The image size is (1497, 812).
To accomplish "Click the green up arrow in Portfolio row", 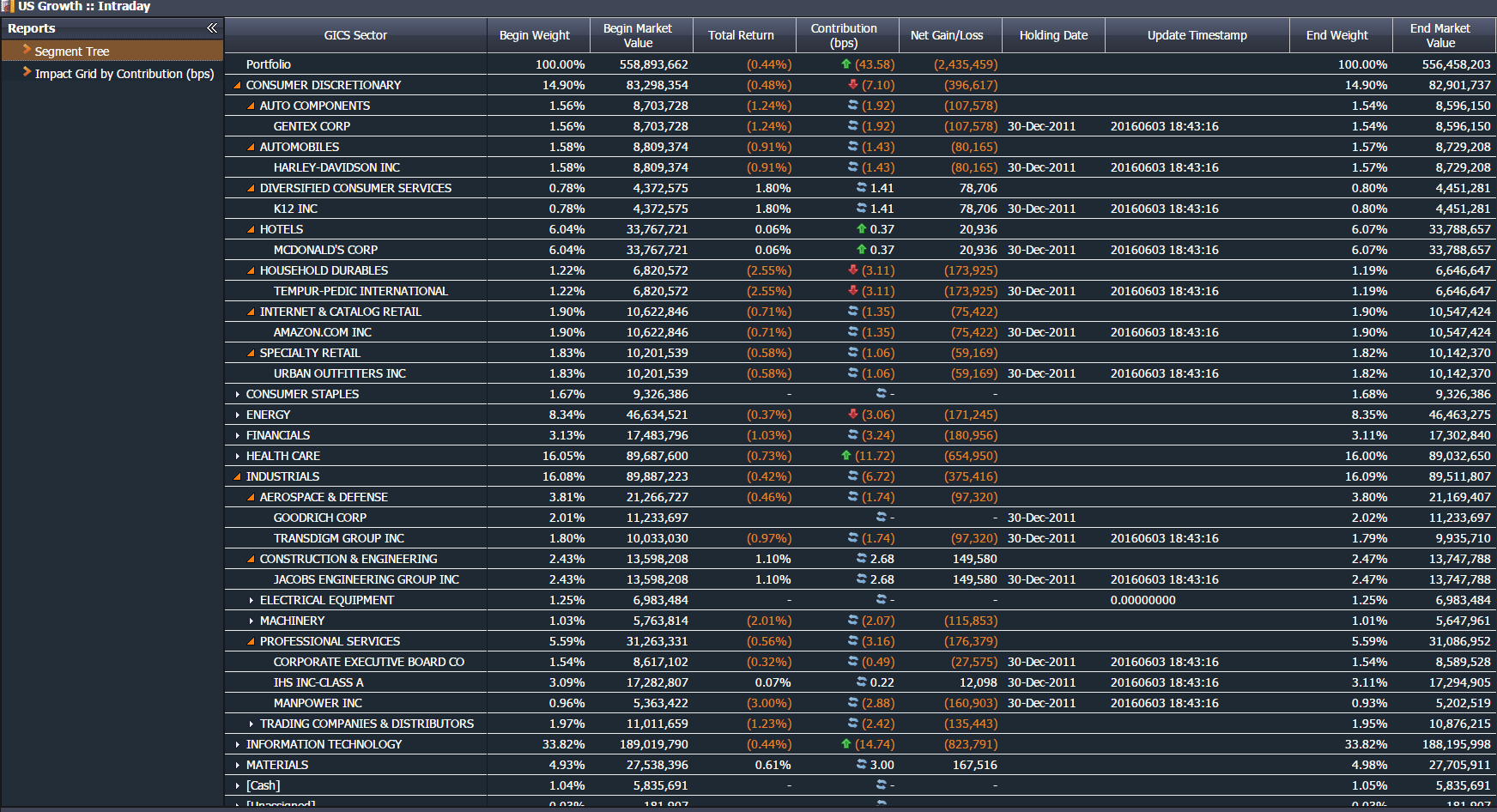I will (846, 64).
